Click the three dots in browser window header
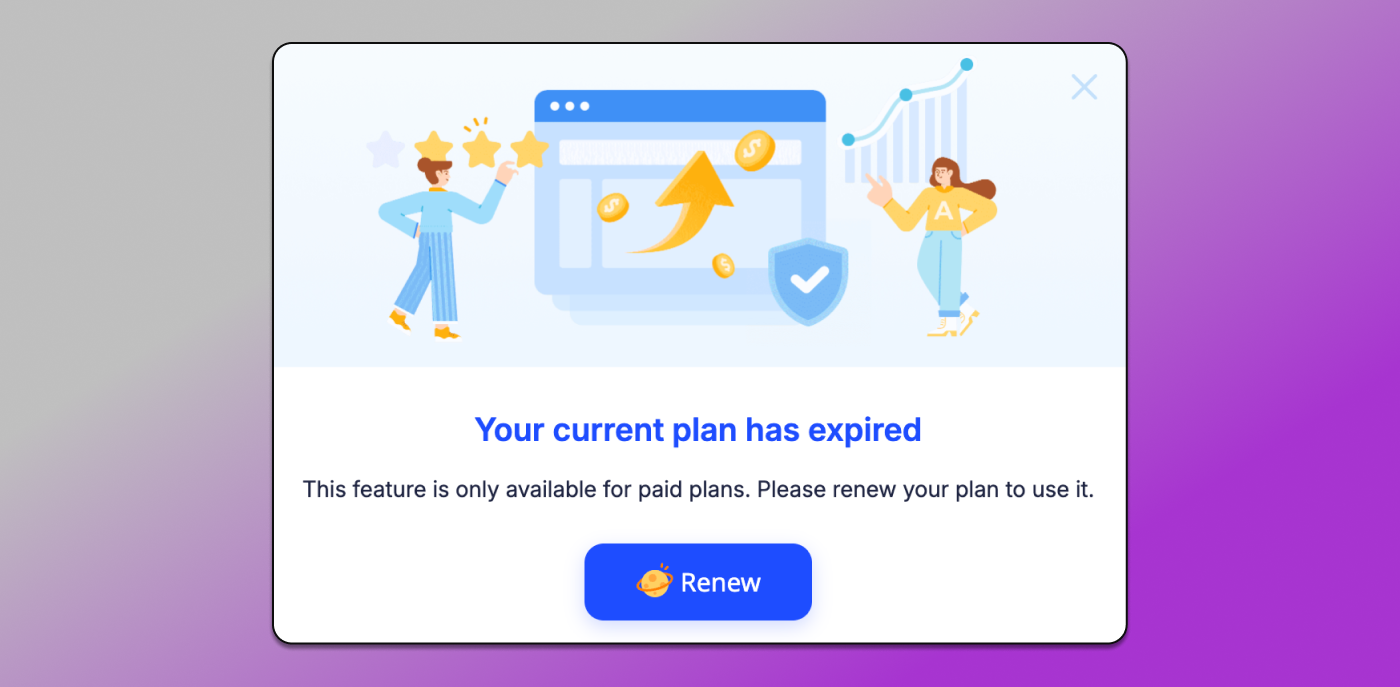 (570, 106)
